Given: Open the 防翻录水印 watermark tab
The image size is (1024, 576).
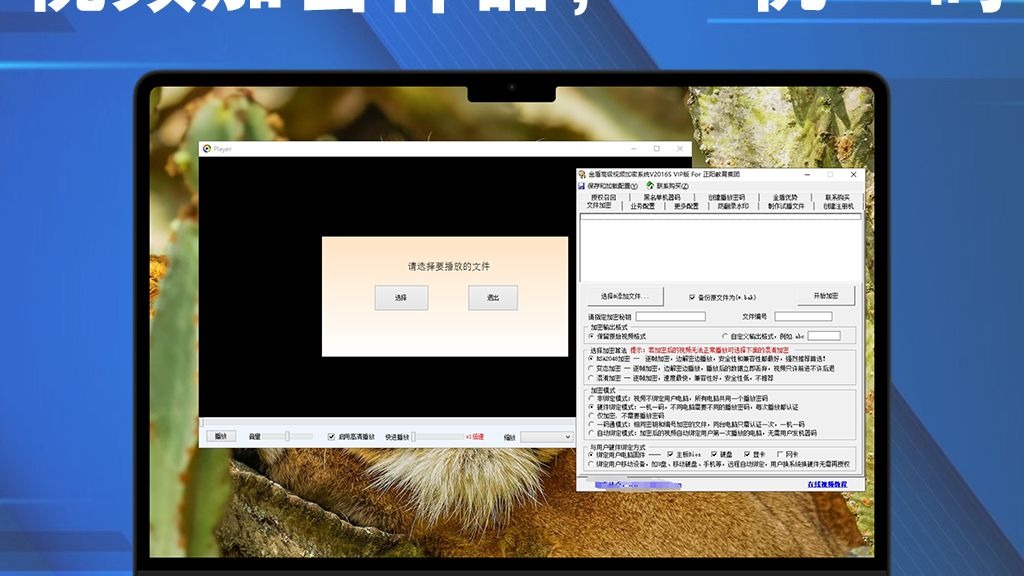Looking at the screenshot, I should pos(730,205).
